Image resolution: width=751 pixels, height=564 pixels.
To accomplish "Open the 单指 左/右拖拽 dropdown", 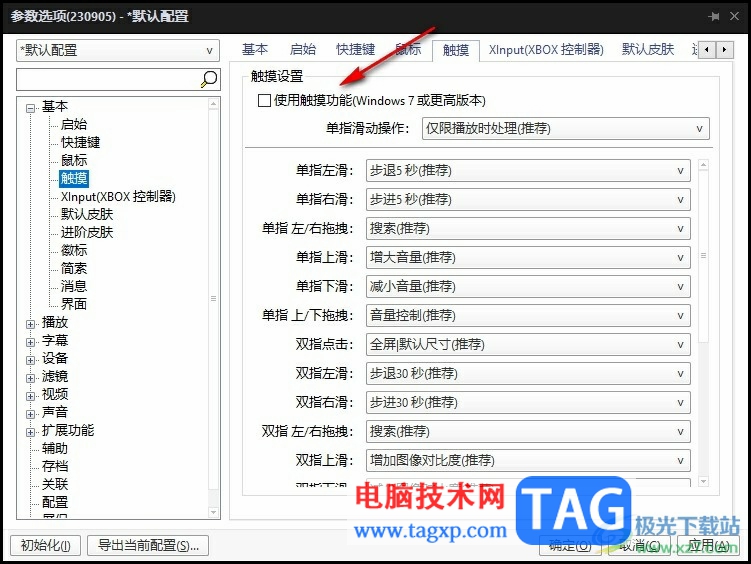I will tap(528, 229).
